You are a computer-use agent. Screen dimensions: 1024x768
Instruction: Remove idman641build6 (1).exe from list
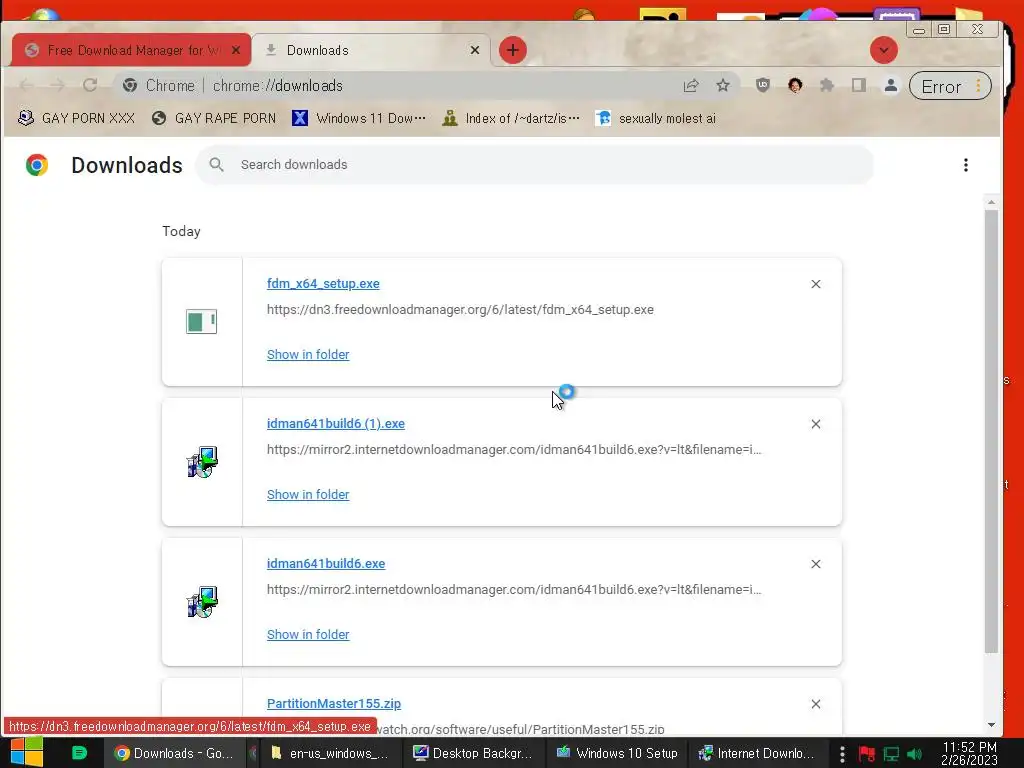coord(816,424)
